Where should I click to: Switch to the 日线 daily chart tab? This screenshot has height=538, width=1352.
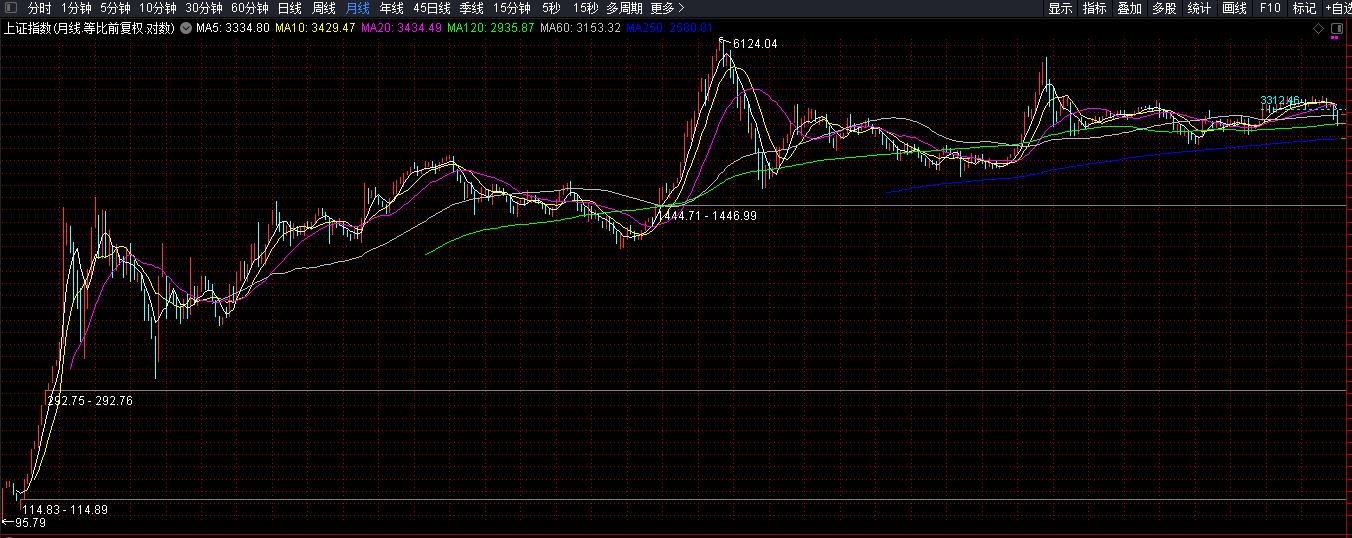tap(289, 8)
